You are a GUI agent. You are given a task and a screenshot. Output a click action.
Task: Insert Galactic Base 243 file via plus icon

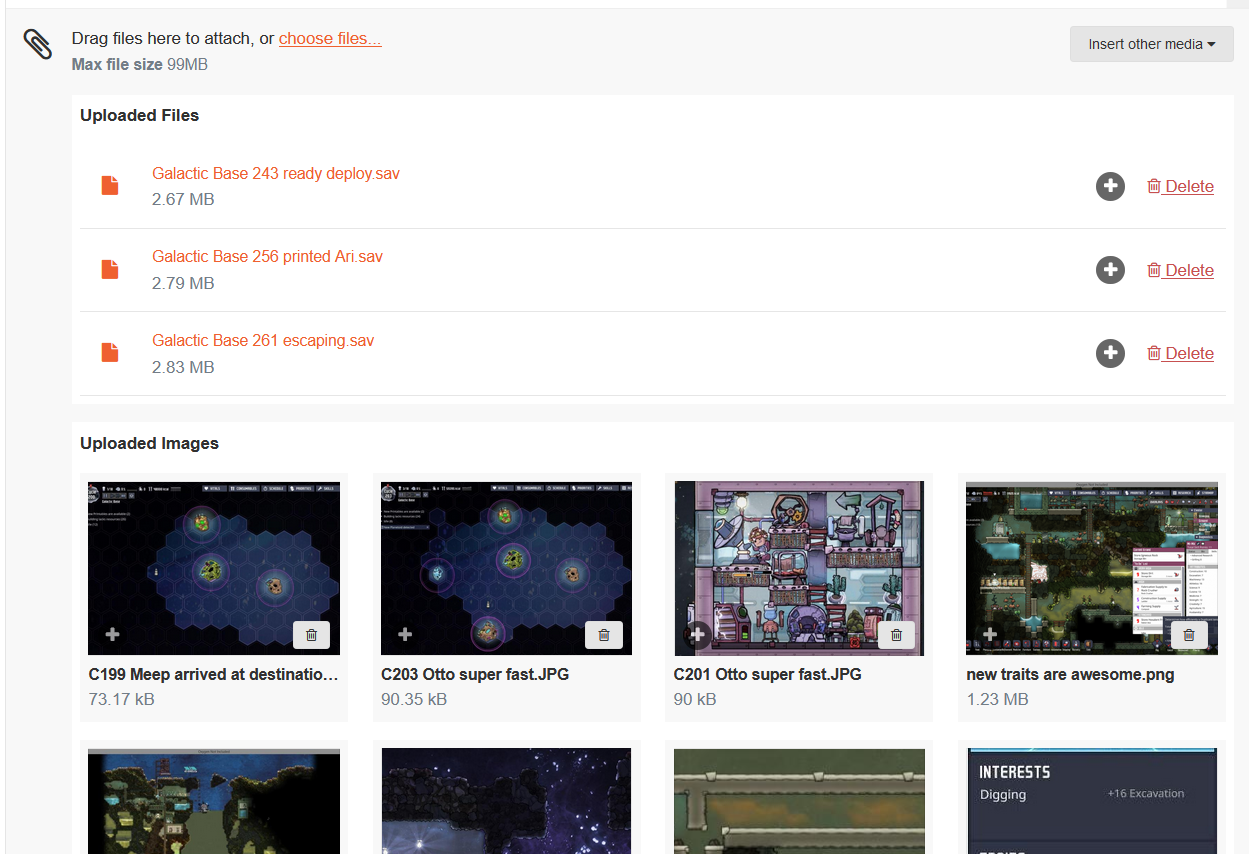[x=1110, y=186]
